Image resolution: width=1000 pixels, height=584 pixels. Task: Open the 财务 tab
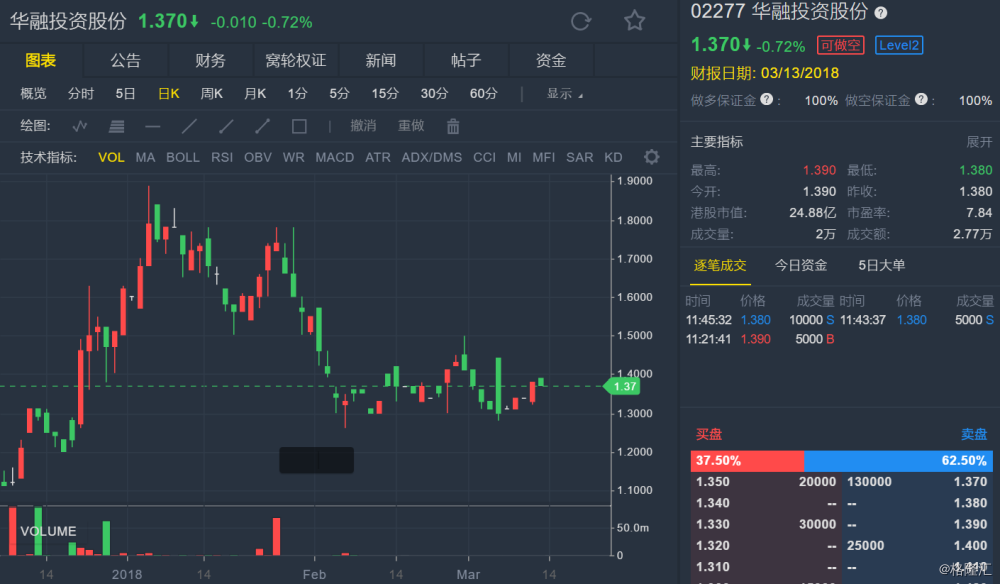pyautogui.click(x=210, y=61)
